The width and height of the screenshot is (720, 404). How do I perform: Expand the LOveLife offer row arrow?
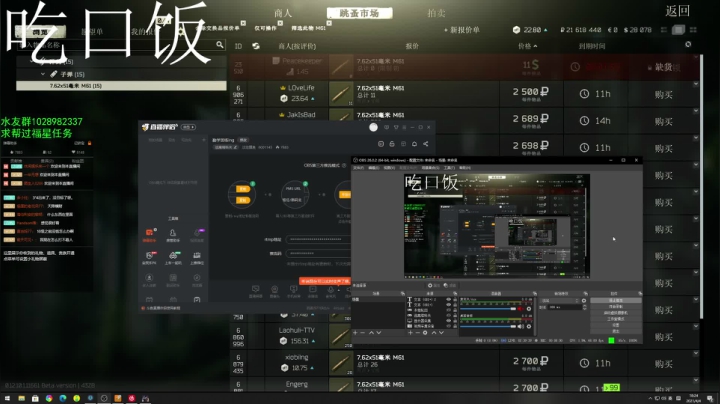pos(696,84)
